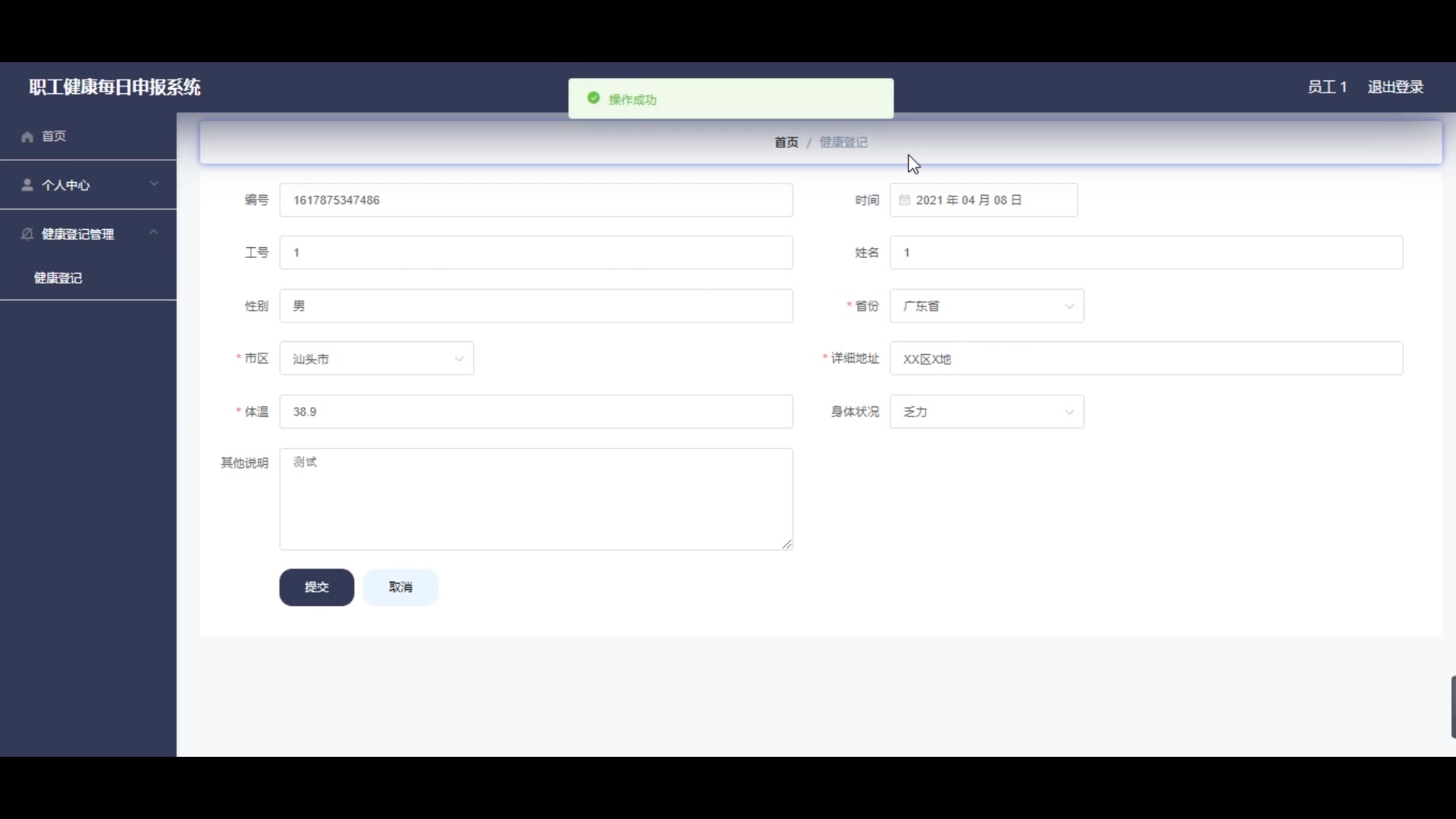Click the 提交 submit button

[x=316, y=587]
